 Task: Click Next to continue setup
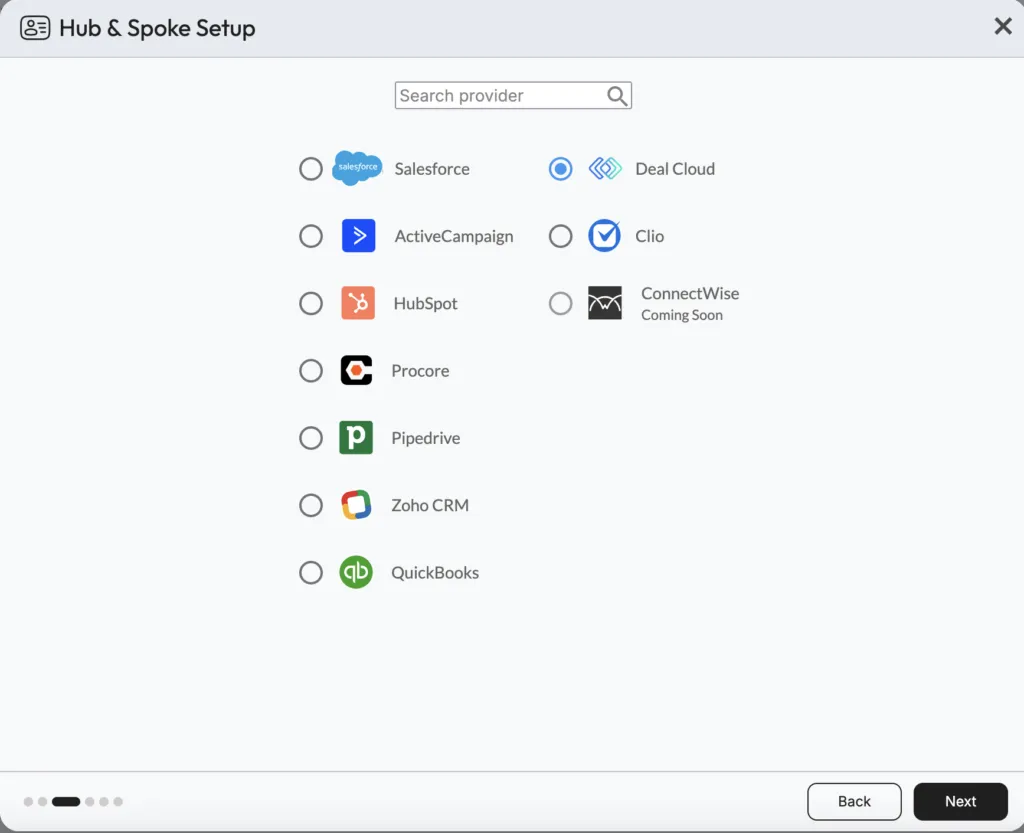(960, 801)
